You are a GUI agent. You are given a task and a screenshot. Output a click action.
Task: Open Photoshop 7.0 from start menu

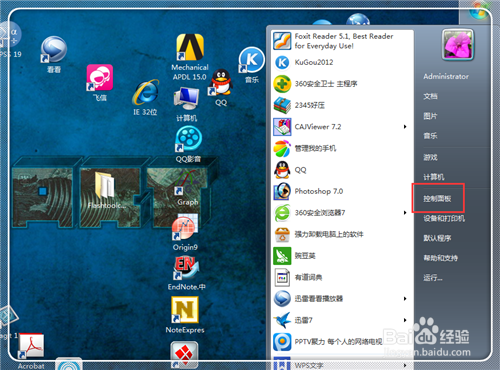pos(342,191)
